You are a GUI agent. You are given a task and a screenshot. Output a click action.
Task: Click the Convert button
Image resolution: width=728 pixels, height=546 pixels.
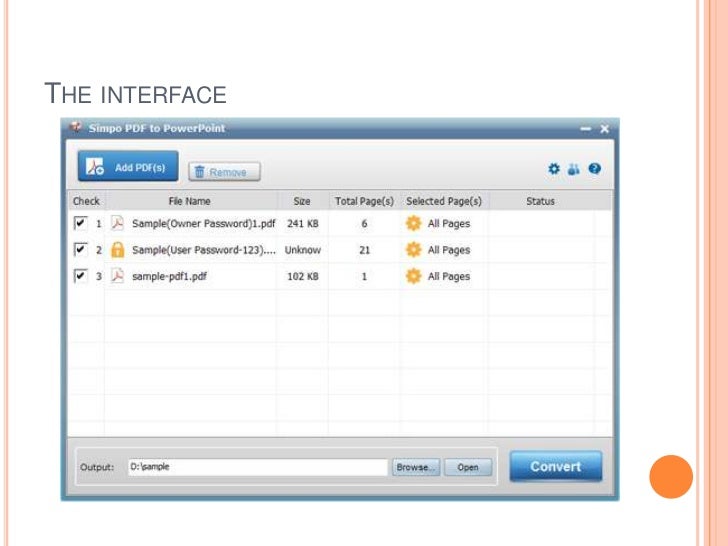[x=556, y=466]
